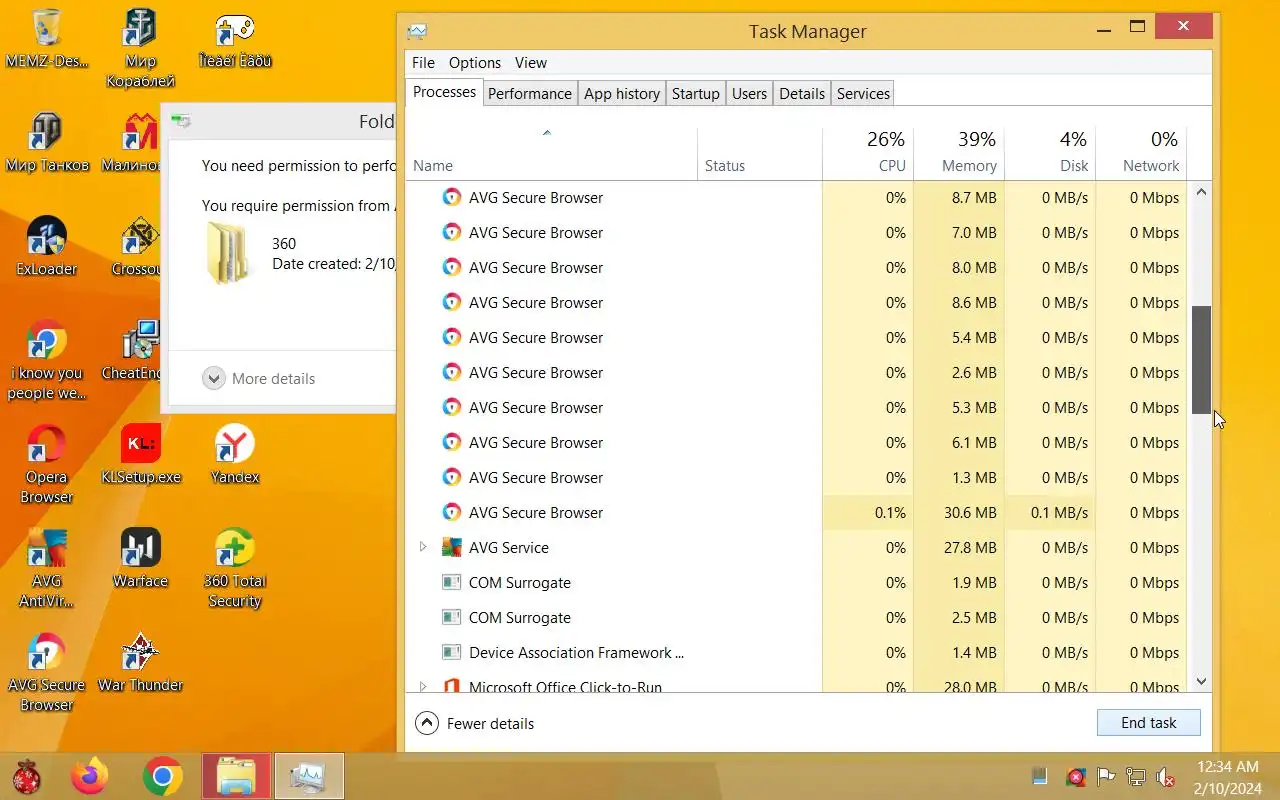
Task: Switch to the Users tab
Action: (749, 93)
